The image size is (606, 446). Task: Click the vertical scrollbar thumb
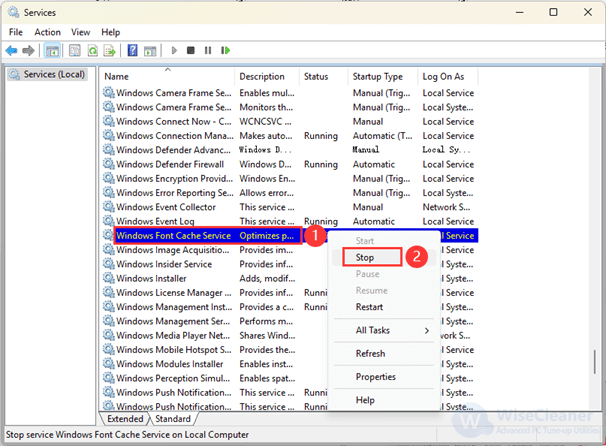[x=595, y=361]
